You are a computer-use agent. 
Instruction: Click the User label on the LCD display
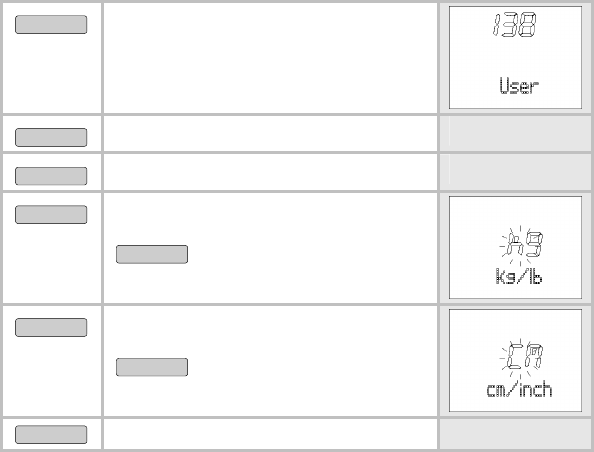[x=519, y=86]
